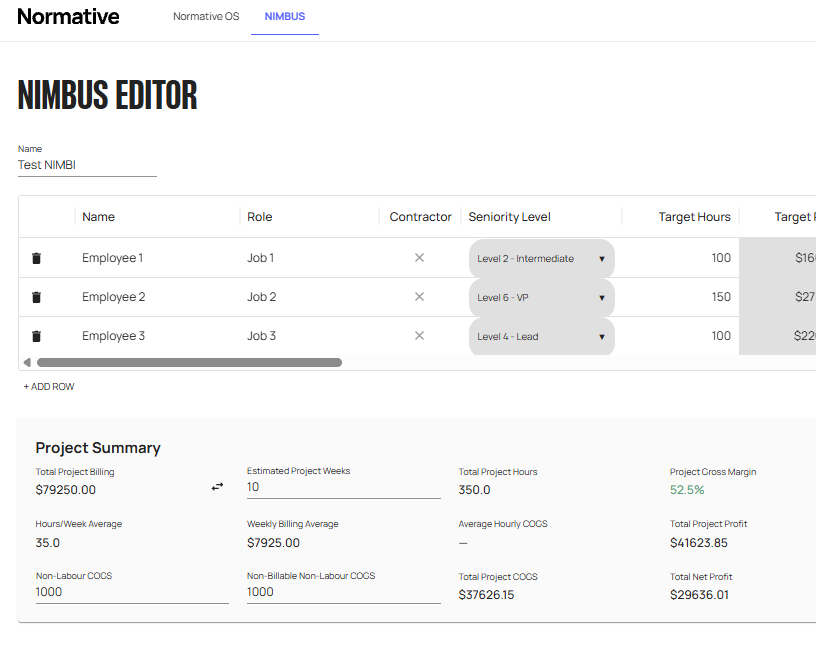Select the Employee 2 name cell
The width and height of the screenshot is (816, 669).
coord(113,297)
